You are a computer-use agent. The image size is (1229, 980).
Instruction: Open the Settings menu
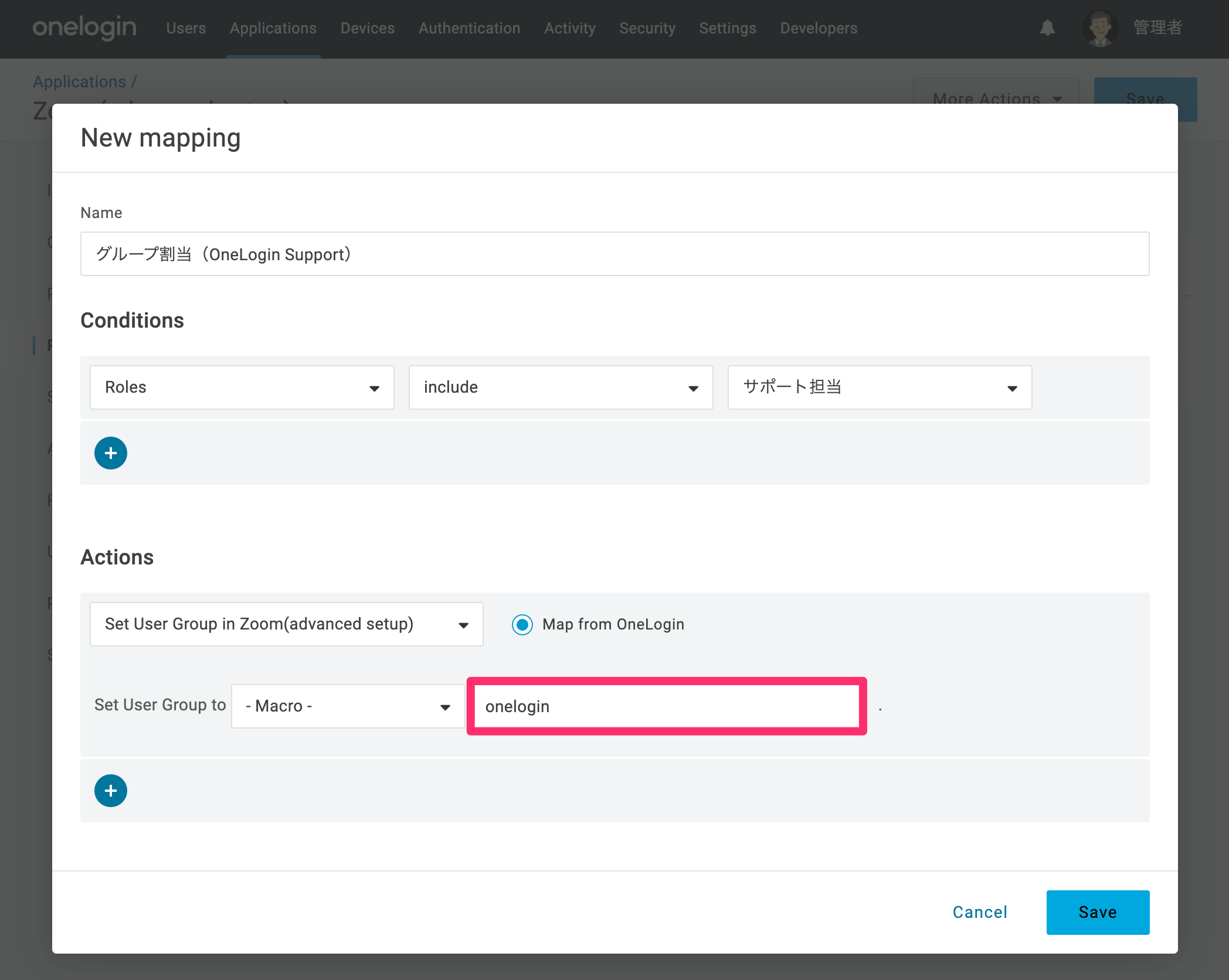(728, 28)
